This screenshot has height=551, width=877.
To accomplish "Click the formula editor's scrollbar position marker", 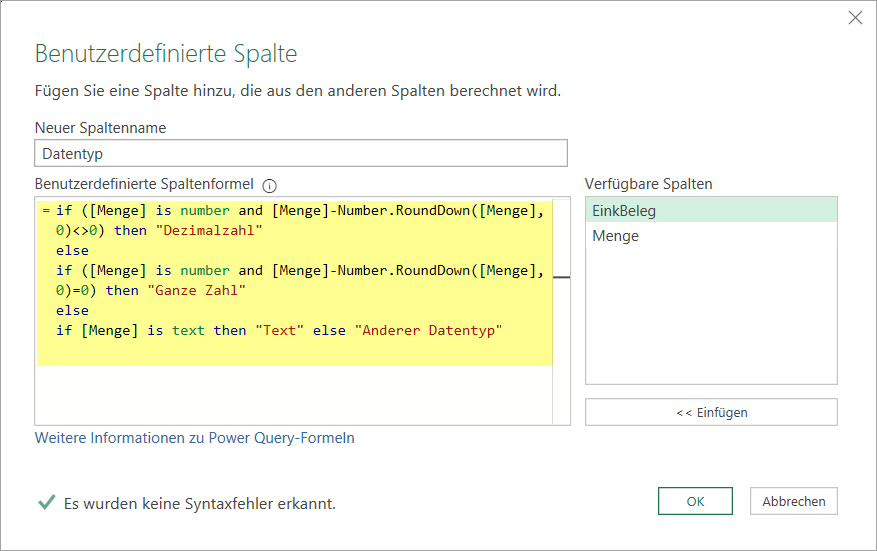I will point(561,277).
